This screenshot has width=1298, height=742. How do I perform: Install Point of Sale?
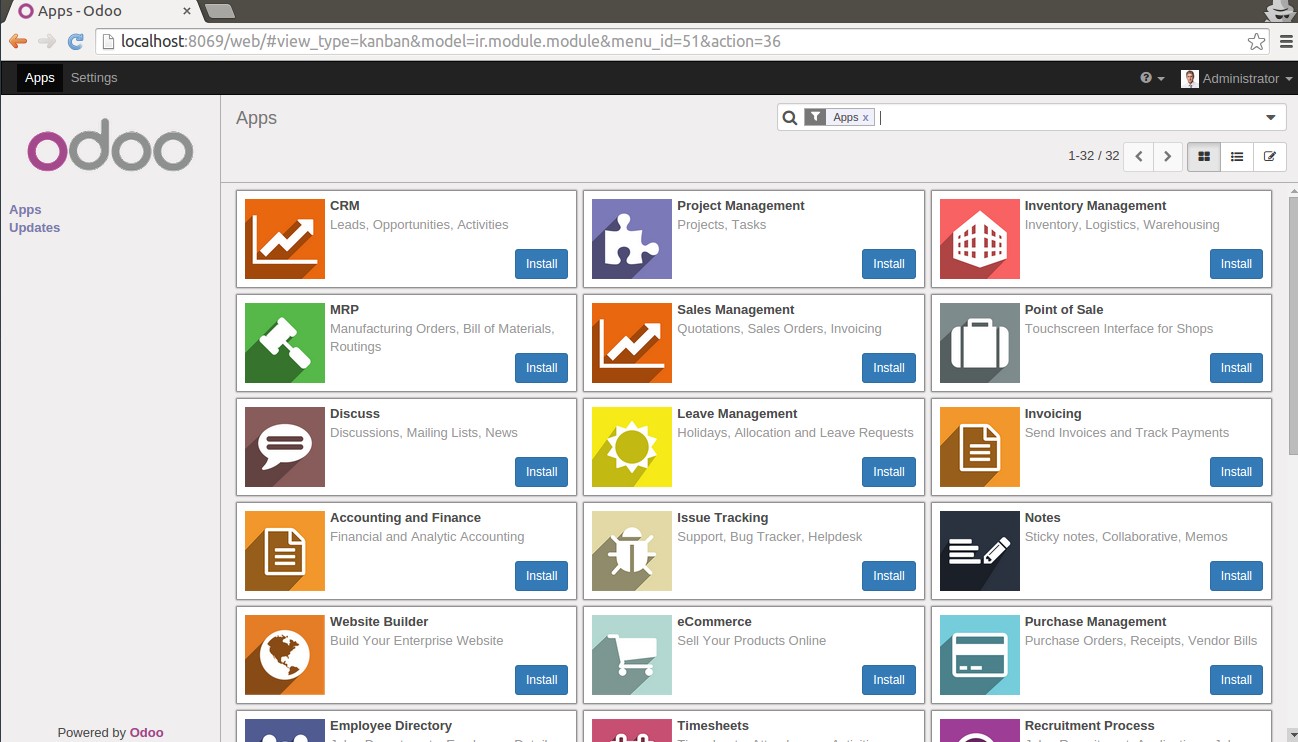(x=1236, y=368)
